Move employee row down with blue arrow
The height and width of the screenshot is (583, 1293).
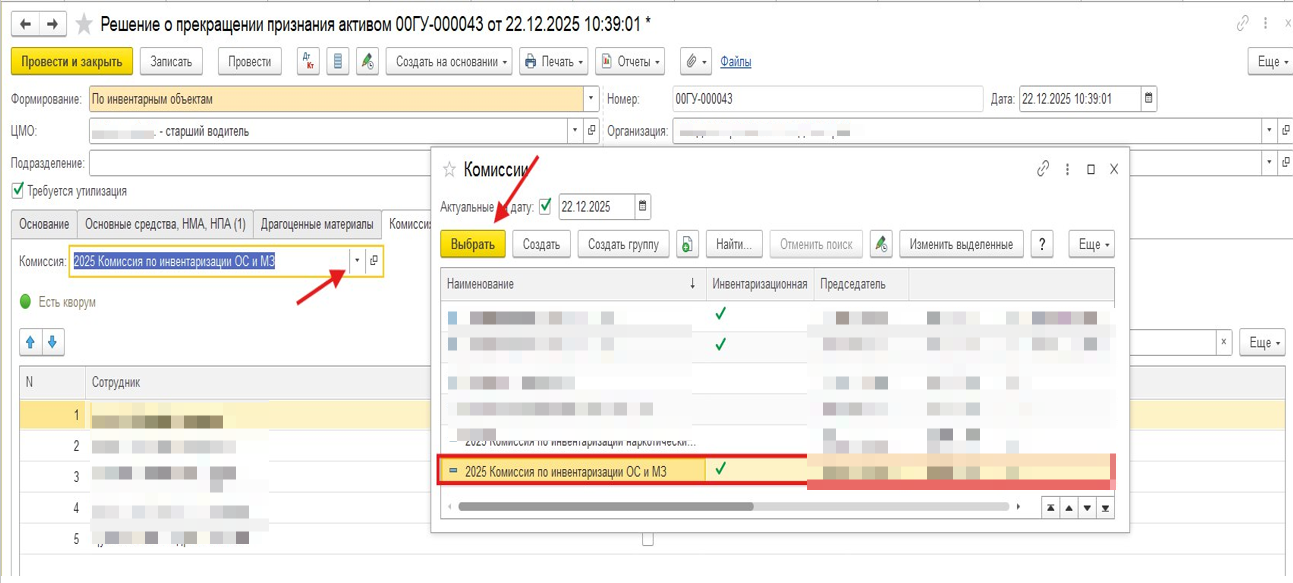tap(52, 342)
